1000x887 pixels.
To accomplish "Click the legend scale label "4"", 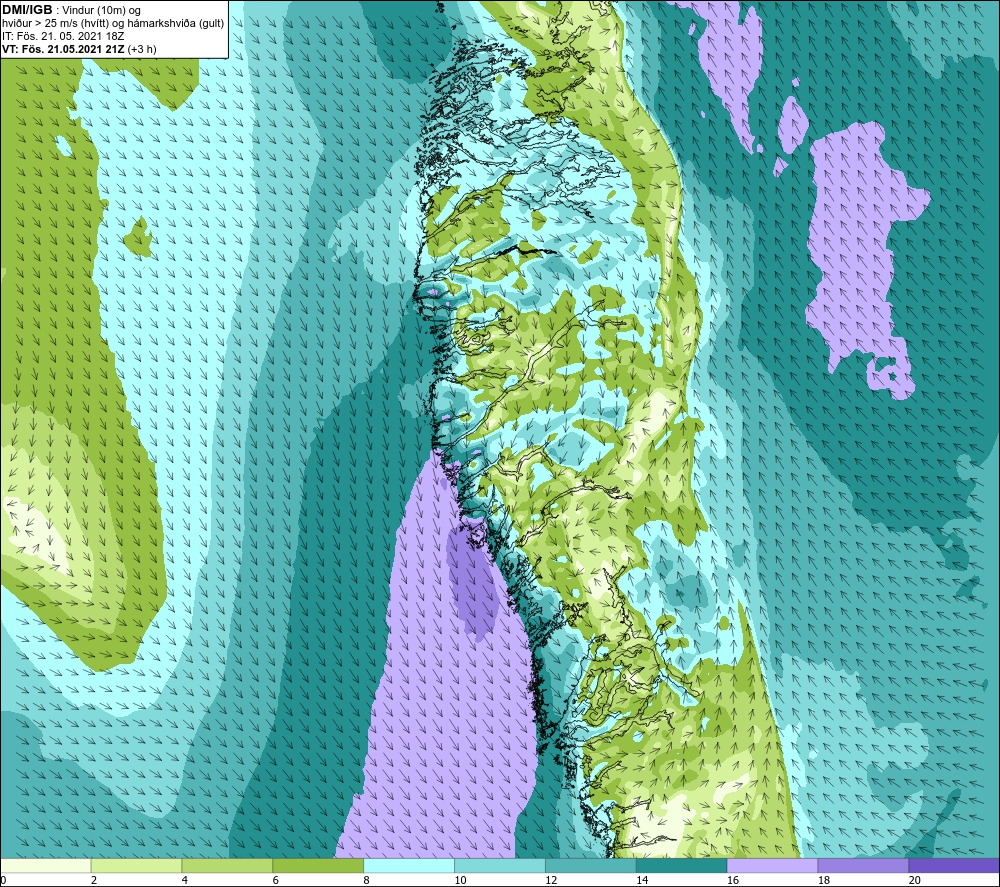I will [185, 880].
